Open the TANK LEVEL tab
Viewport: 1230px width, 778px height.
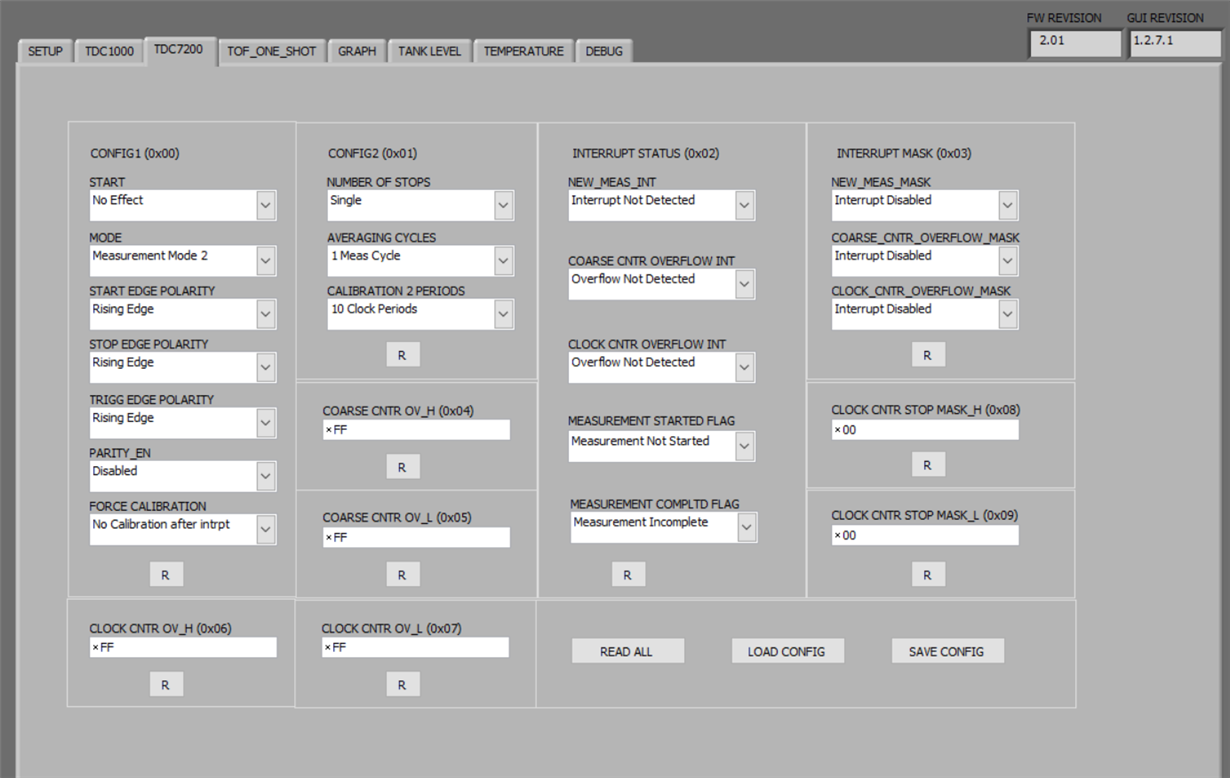[x=430, y=51]
